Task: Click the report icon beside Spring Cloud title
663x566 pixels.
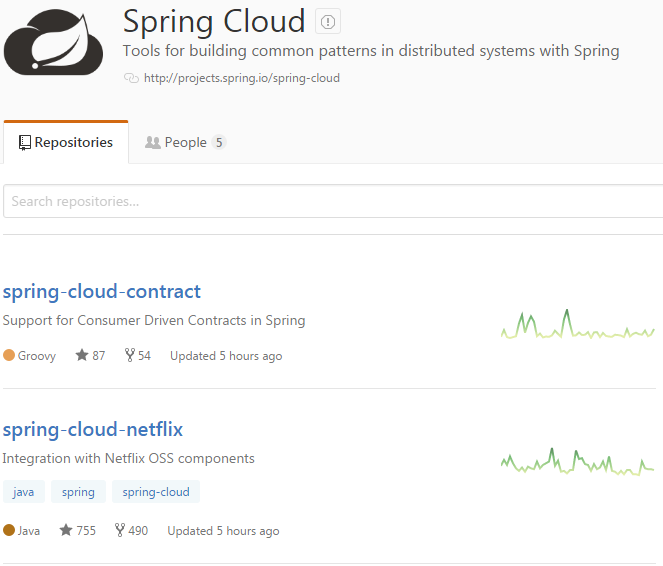Action: (x=328, y=21)
